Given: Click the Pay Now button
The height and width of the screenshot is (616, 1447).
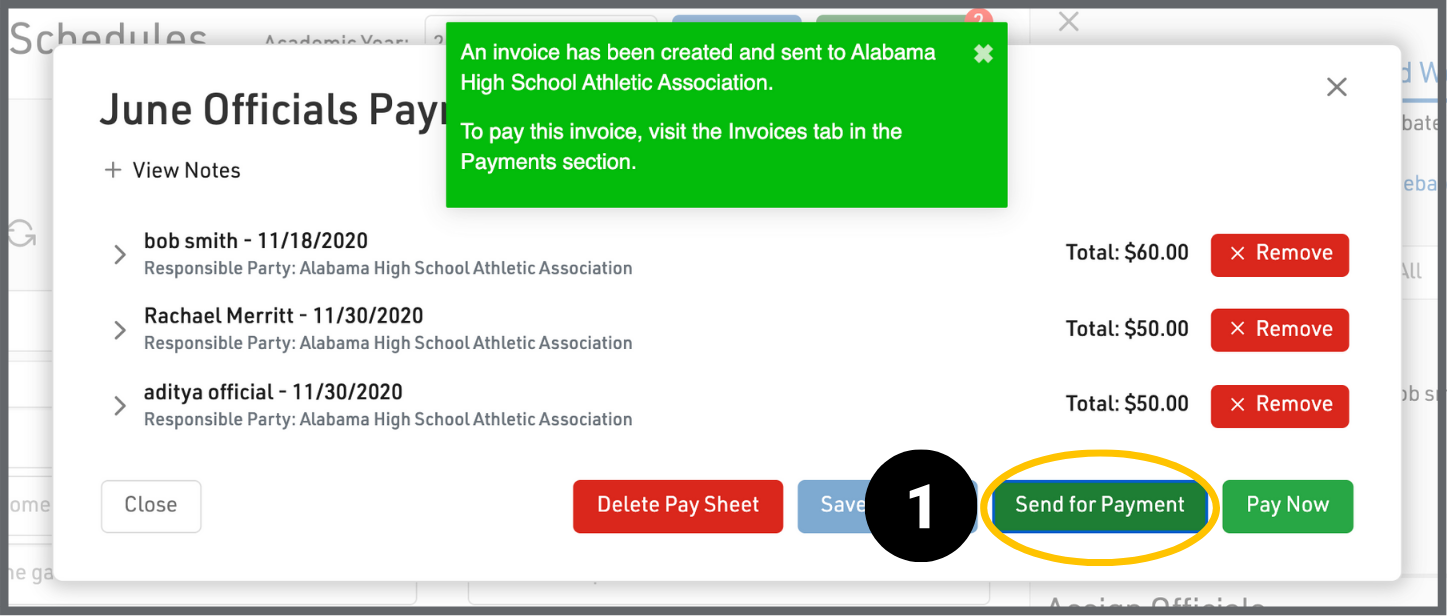Looking at the screenshot, I should point(1287,506).
